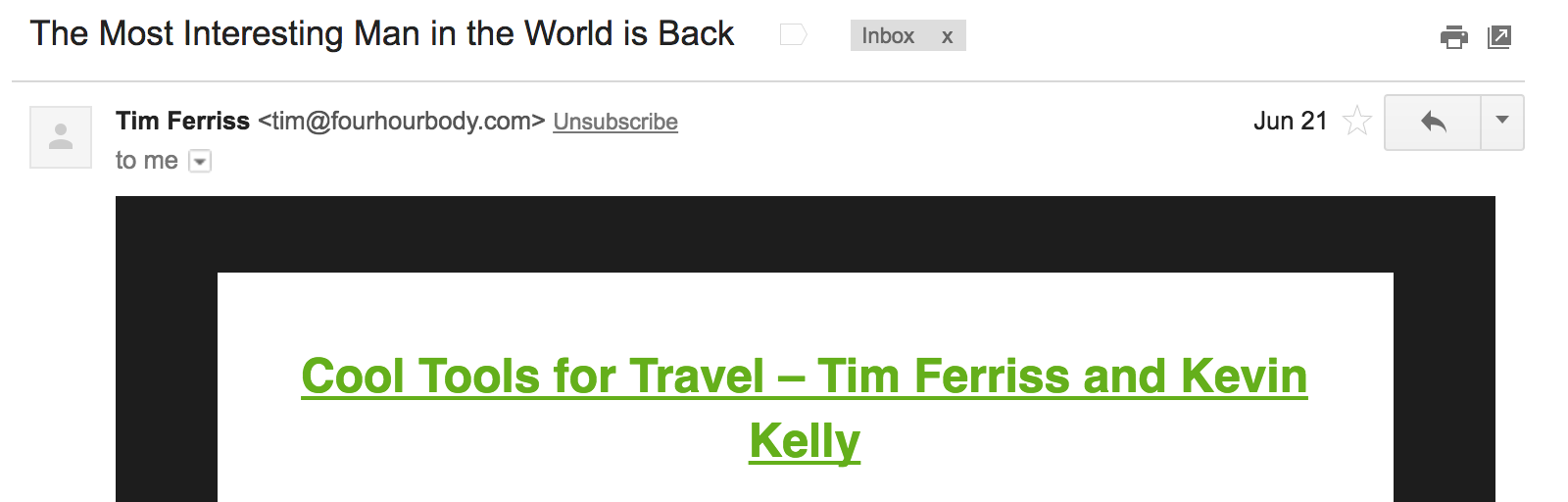This screenshot has height=502, width=1568.
Task: Click the word "Kelly" in green headline
Action: tap(805, 441)
